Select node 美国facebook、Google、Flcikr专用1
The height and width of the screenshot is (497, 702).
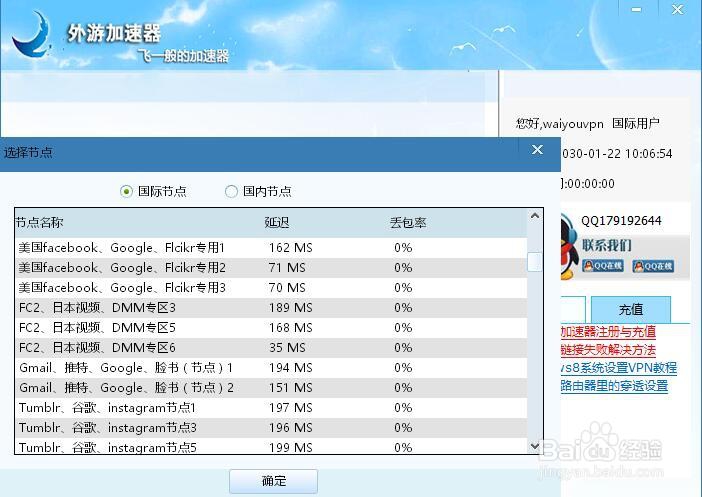pyautogui.click(x=271, y=248)
